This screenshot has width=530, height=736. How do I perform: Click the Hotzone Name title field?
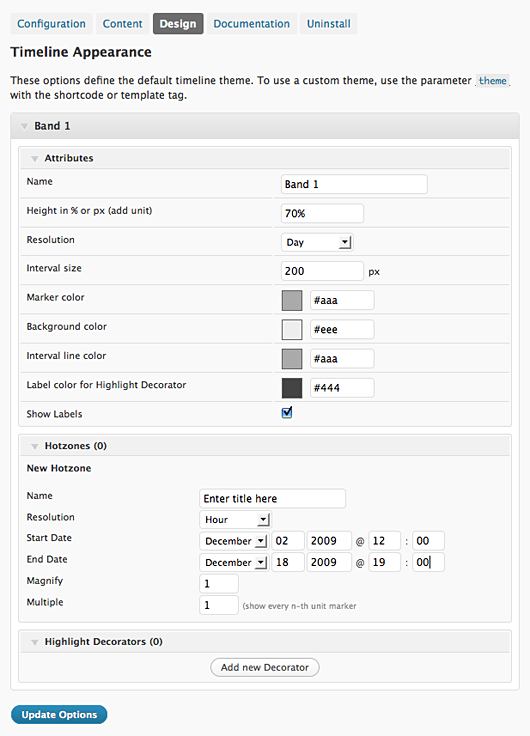click(273, 498)
